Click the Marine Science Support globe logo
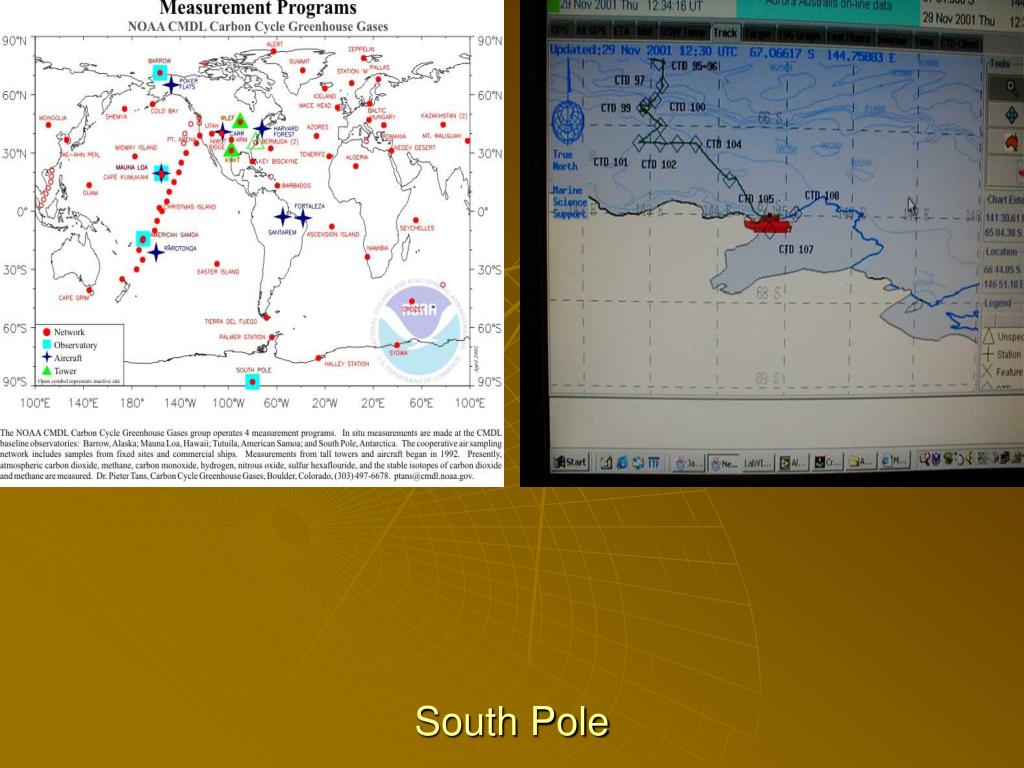 click(x=568, y=122)
